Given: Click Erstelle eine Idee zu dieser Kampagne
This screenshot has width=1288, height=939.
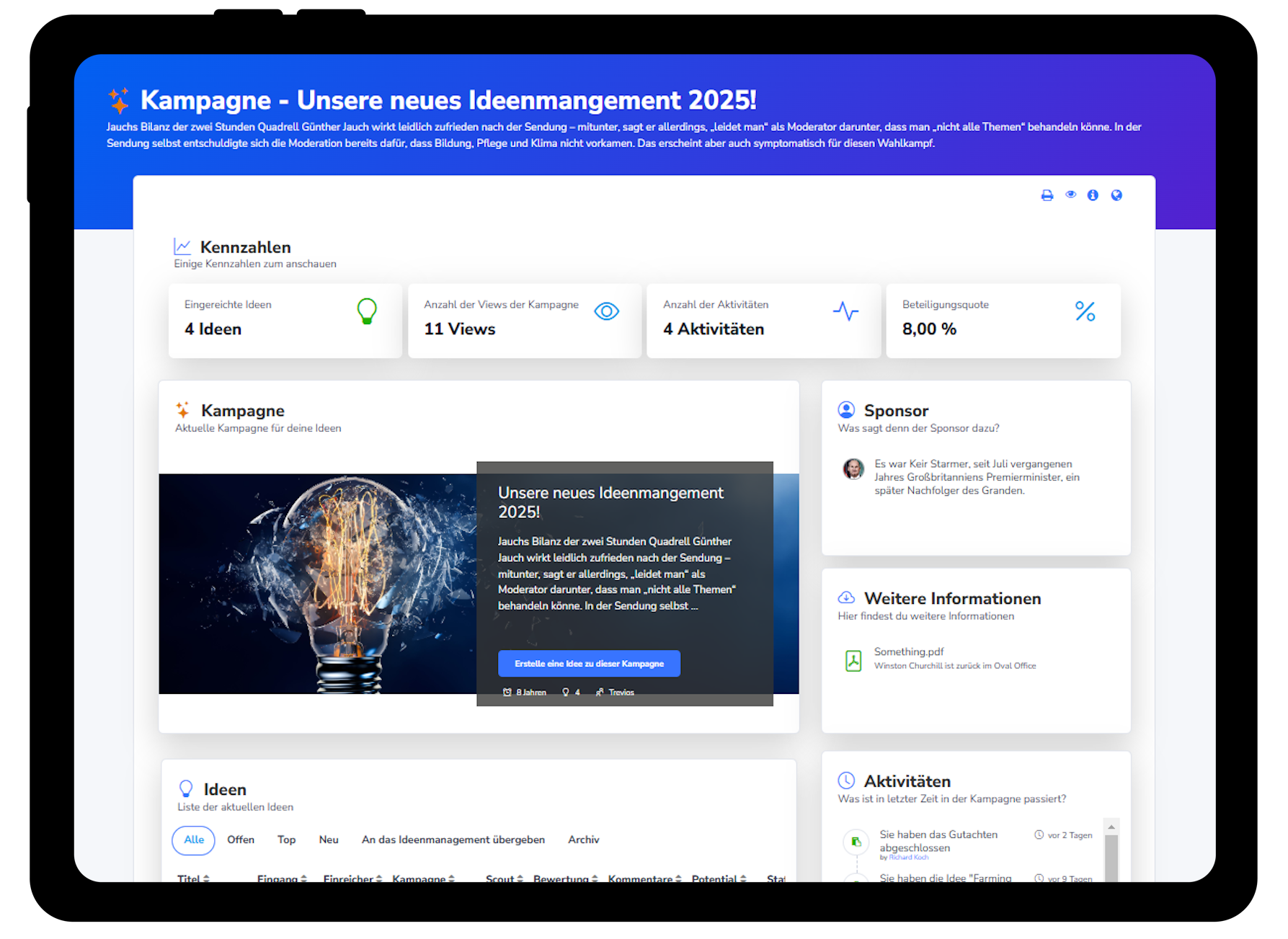Looking at the screenshot, I should point(589,663).
